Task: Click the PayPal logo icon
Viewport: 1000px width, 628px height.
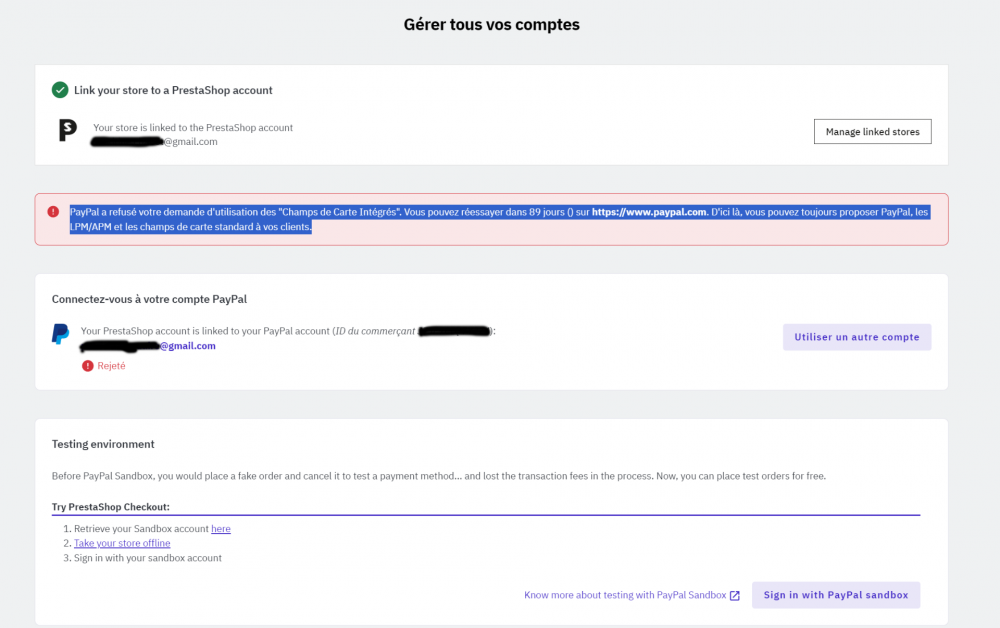Action: tap(61, 334)
